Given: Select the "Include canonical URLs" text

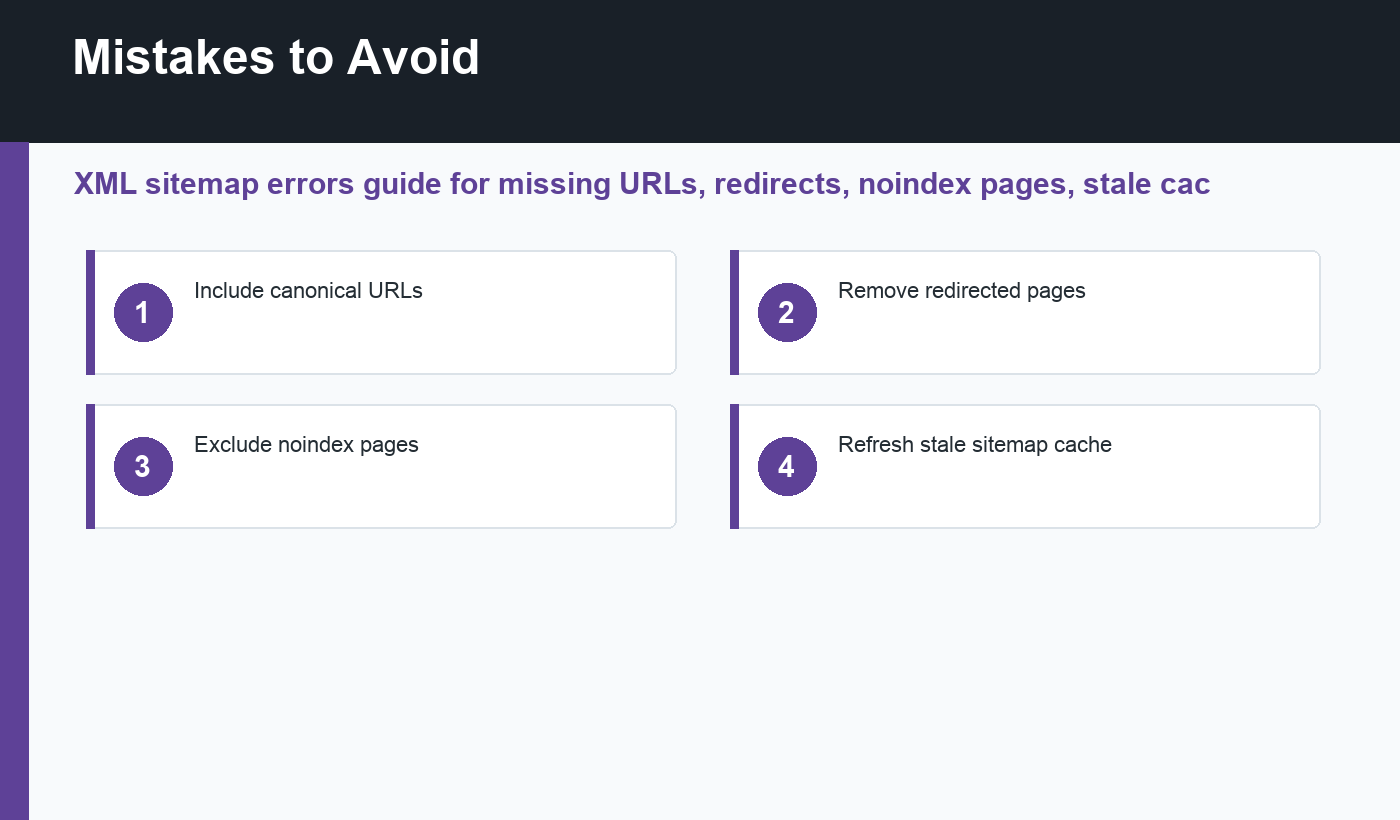Looking at the screenshot, I should (x=308, y=291).
